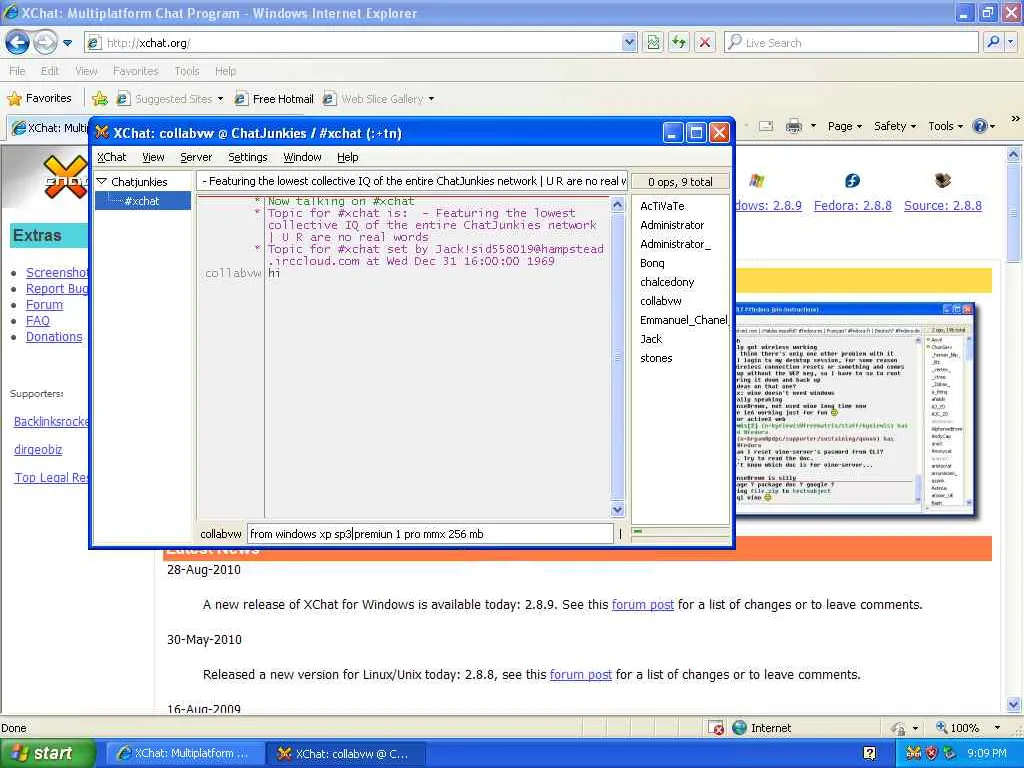Click the channel topic text field
This screenshot has width=1024, height=768.
(411, 182)
